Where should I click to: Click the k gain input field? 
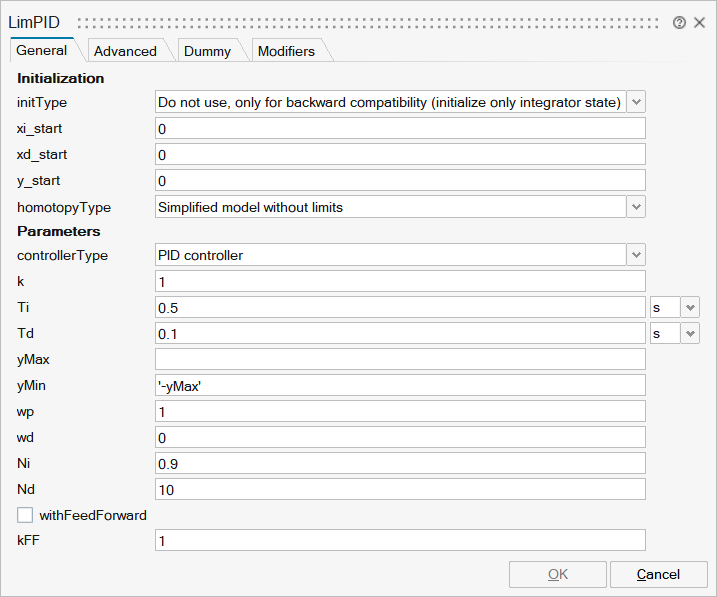click(x=400, y=282)
